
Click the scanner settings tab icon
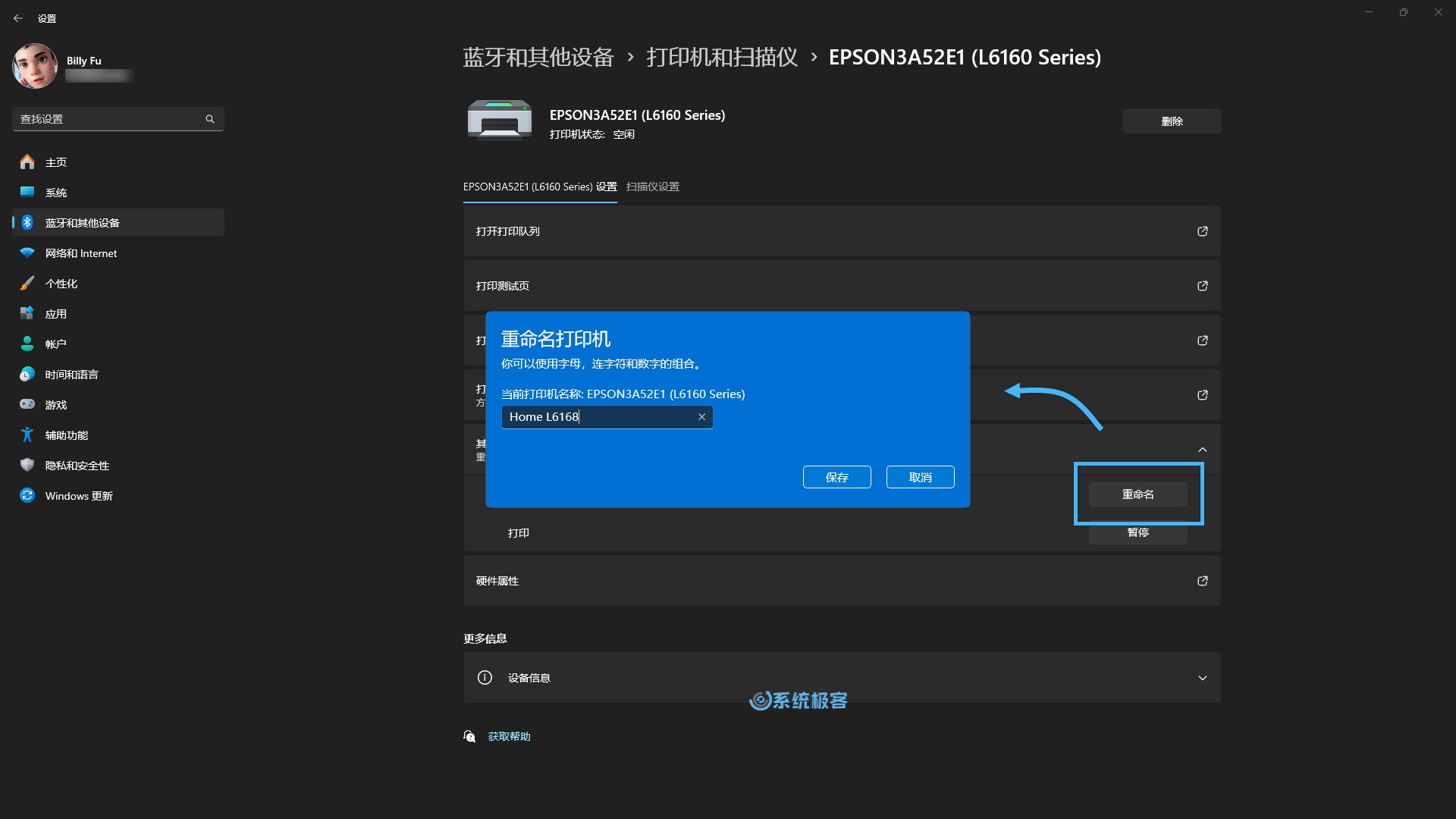(652, 186)
